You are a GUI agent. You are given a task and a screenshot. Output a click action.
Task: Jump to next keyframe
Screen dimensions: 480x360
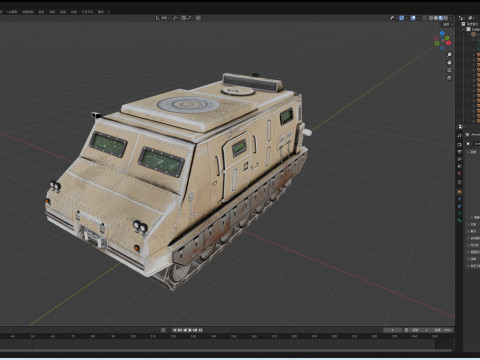tap(196, 330)
